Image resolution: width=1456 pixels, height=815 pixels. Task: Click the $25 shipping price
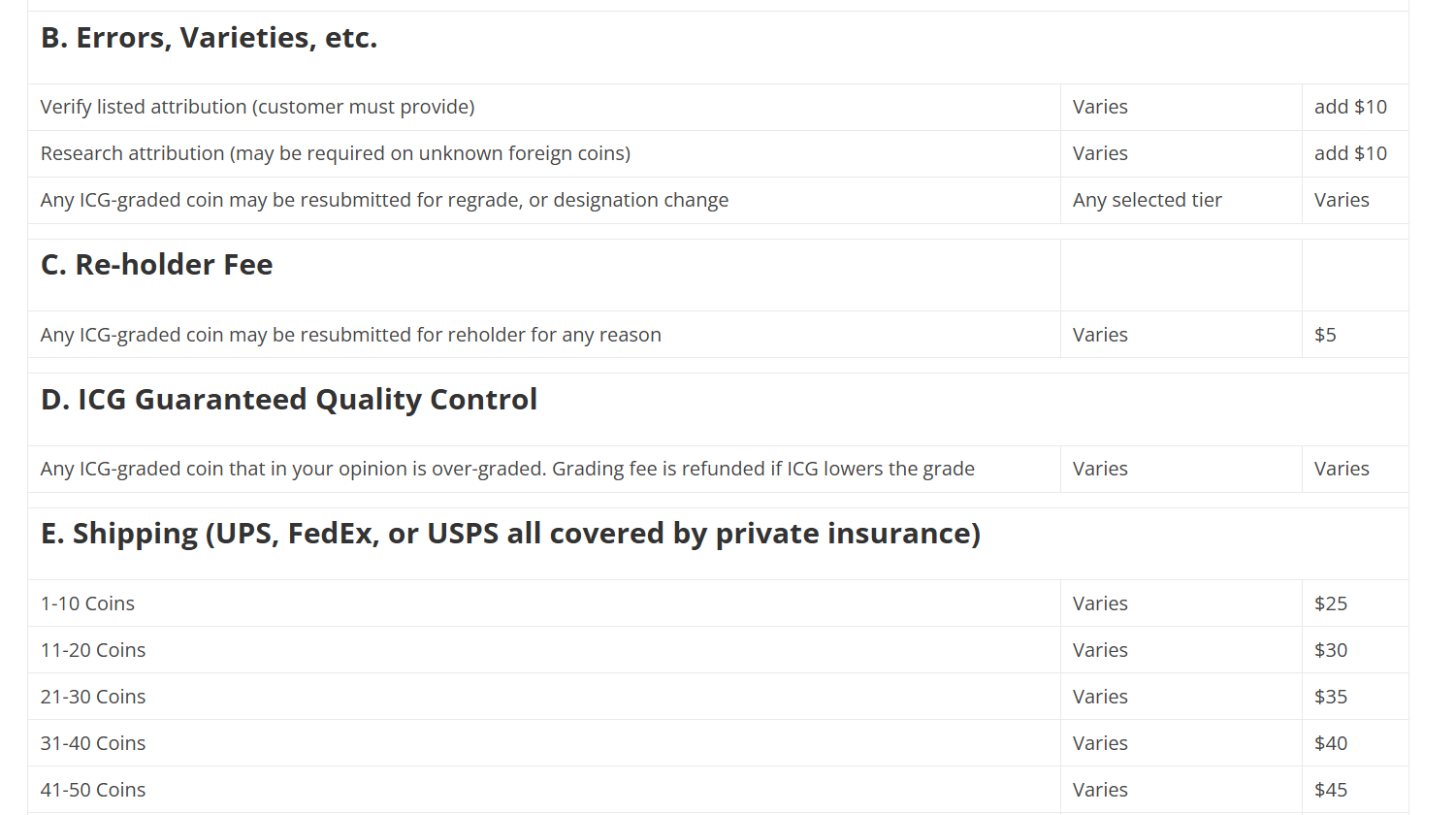[1331, 603]
